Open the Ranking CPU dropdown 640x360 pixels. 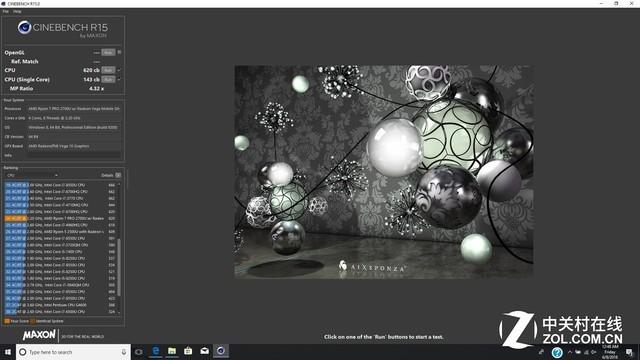(32, 175)
